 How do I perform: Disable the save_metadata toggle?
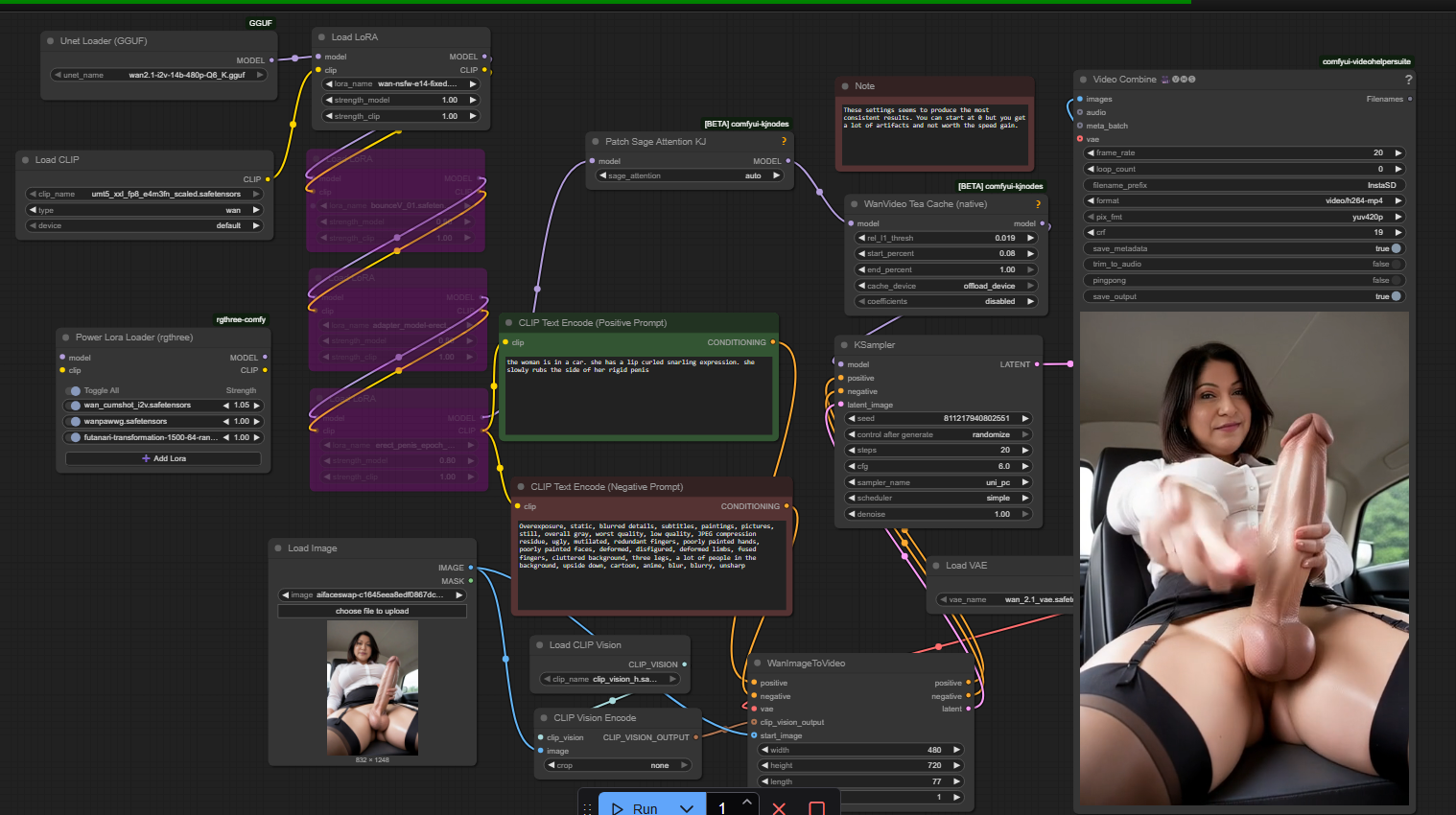1396,248
